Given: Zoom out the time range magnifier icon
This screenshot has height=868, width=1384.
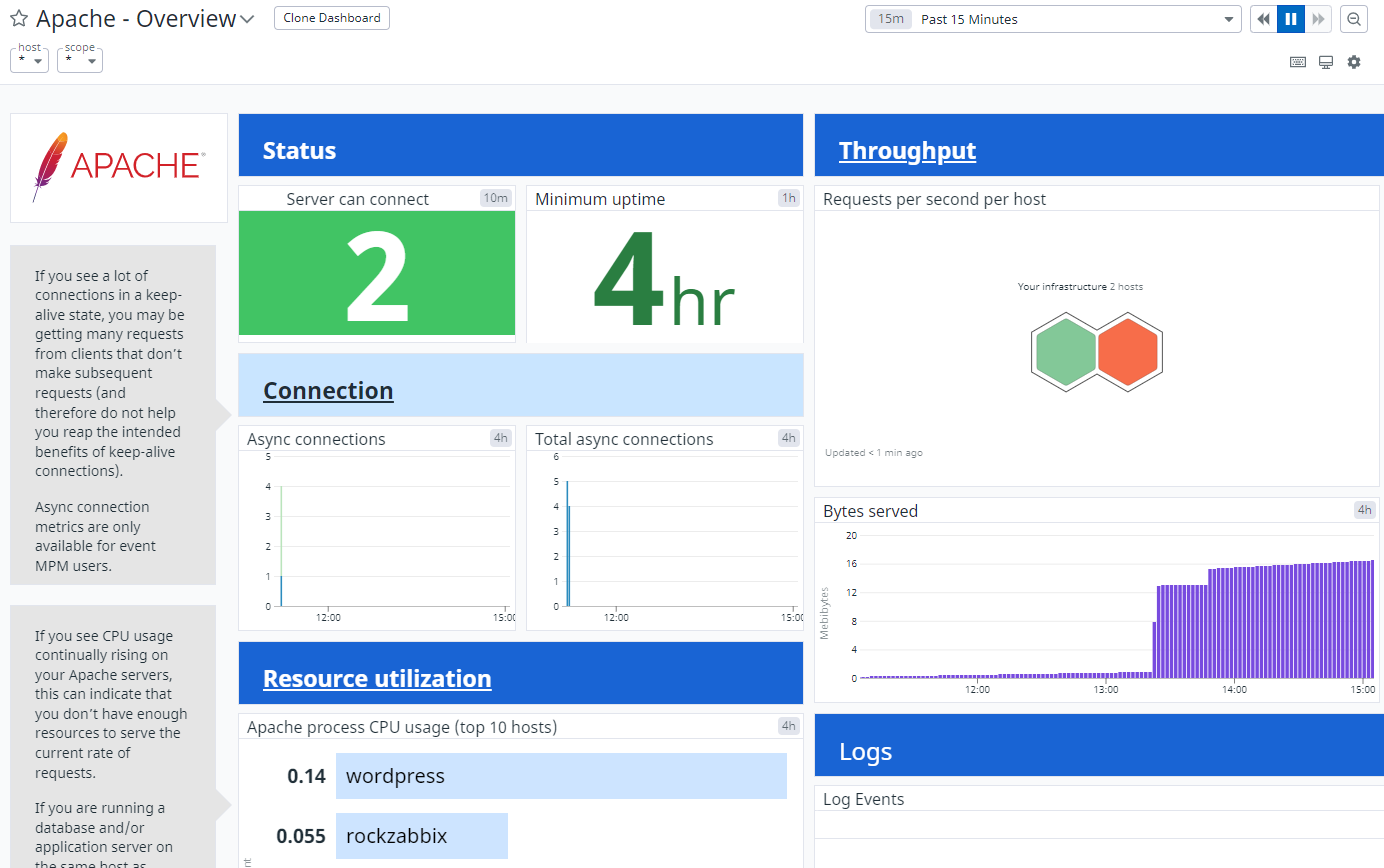Looking at the screenshot, I should tap(1353, 19).
